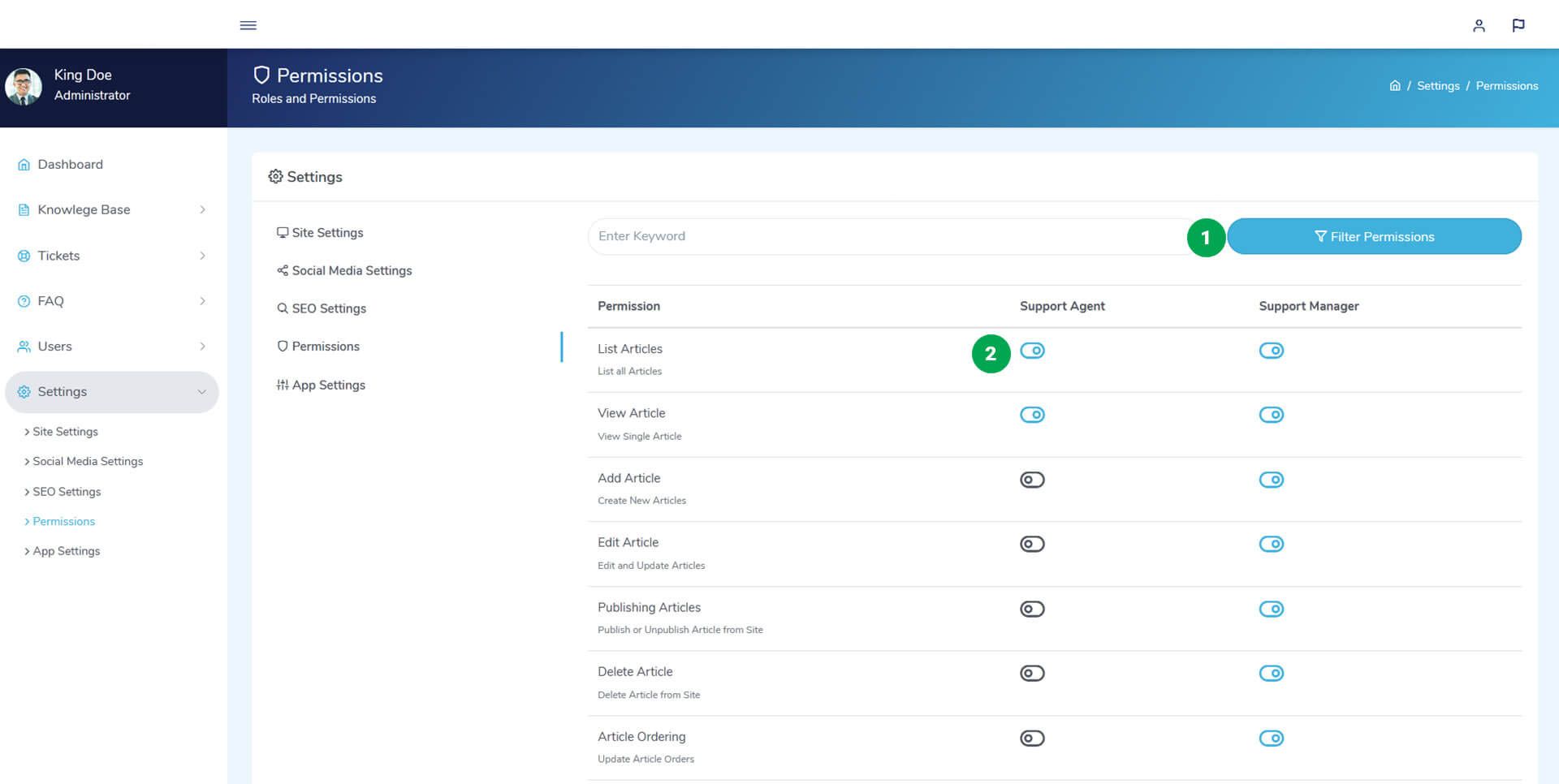This screenshot has height=784, width=1559.
Task: Click the Filter Permissions button
Action: point(1374,236)
